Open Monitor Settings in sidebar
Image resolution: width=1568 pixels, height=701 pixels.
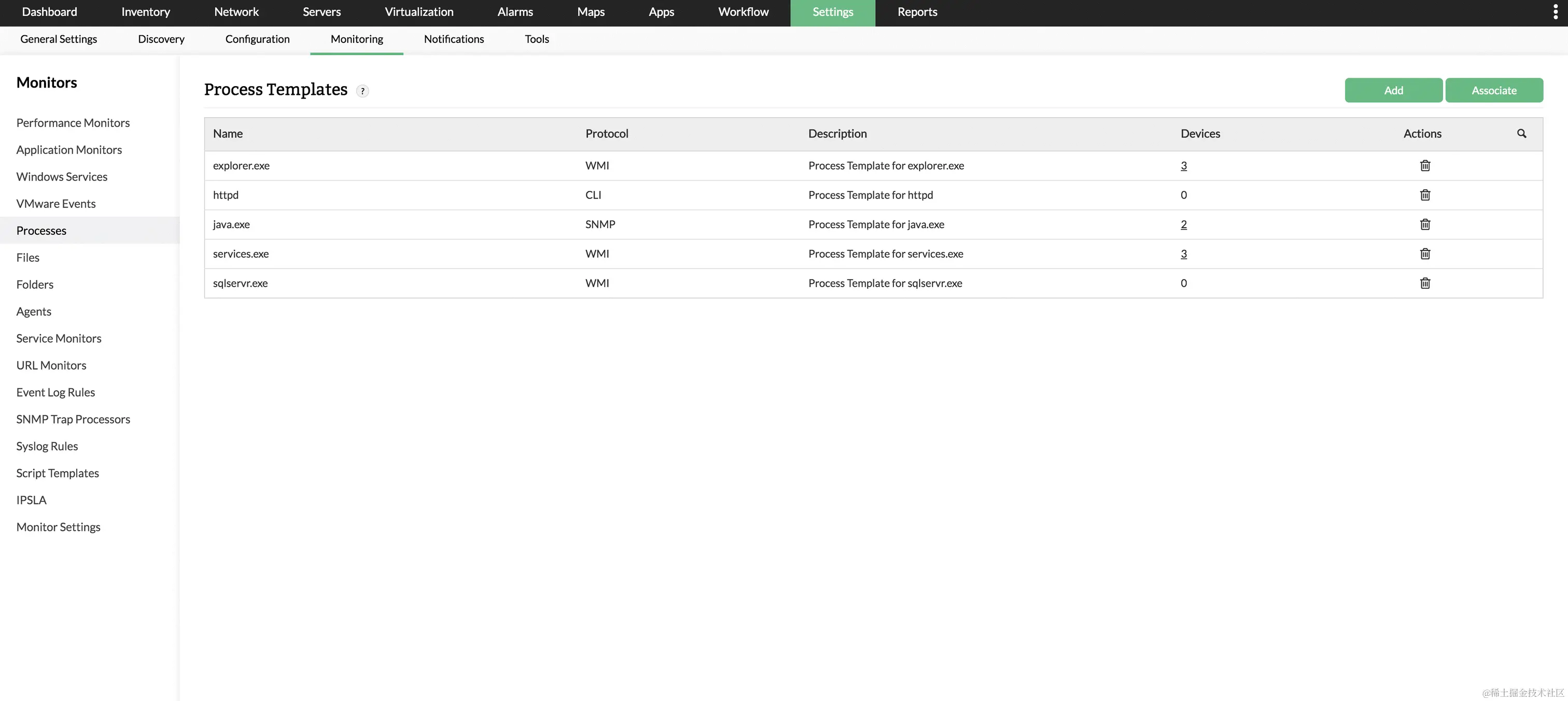59,527
